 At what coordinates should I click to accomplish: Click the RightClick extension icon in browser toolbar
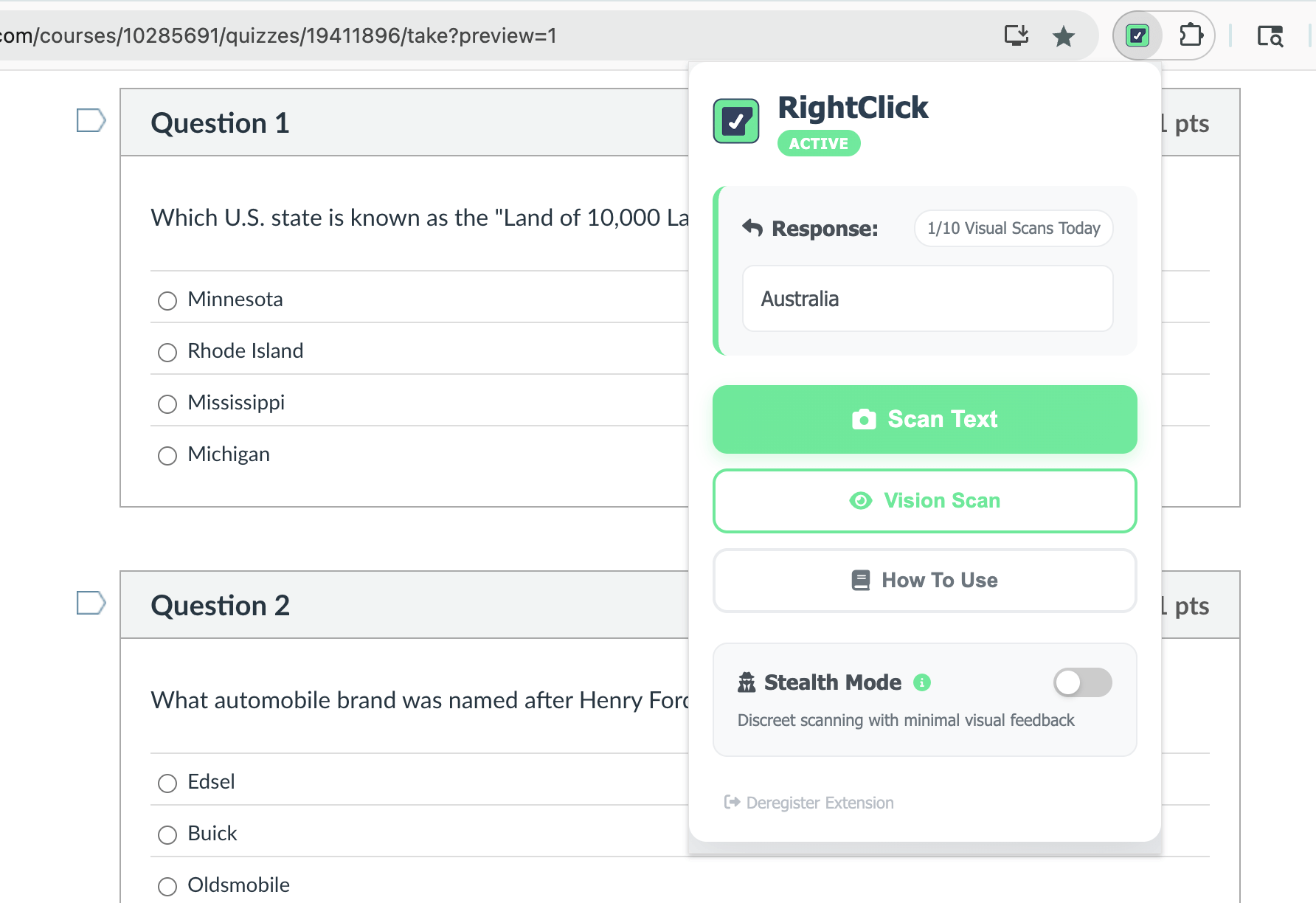(1137, 35)
